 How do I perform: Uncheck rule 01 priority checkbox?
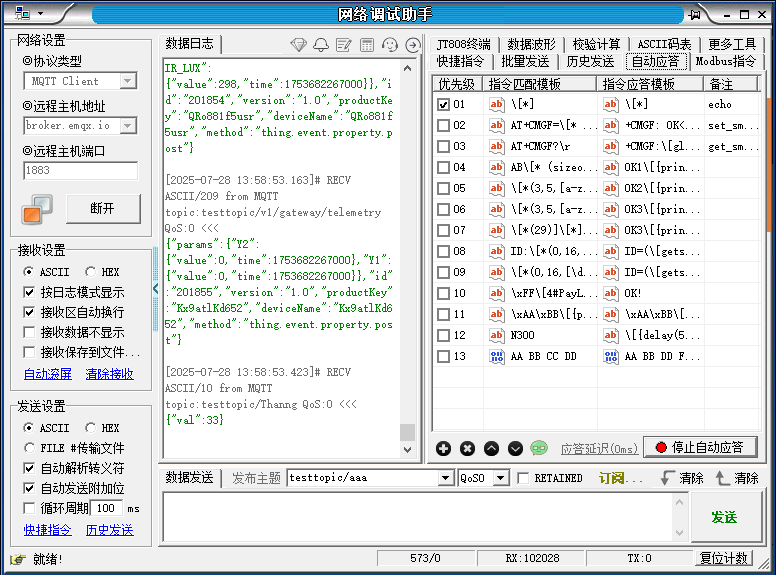(x=443, y=104)
